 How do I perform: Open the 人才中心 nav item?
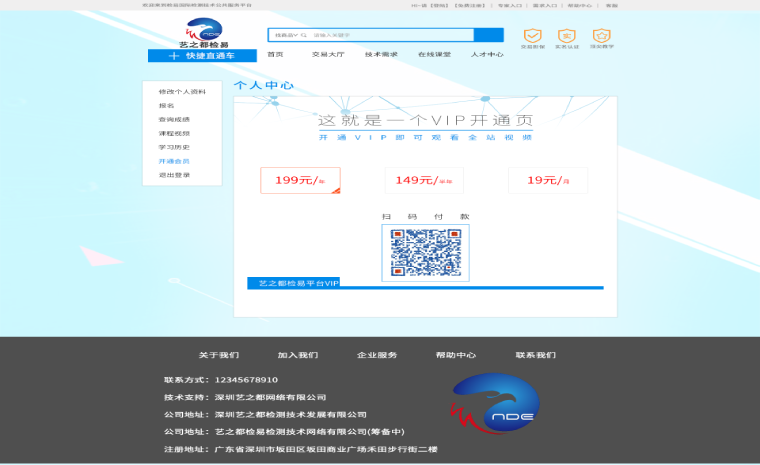point(487,54)
